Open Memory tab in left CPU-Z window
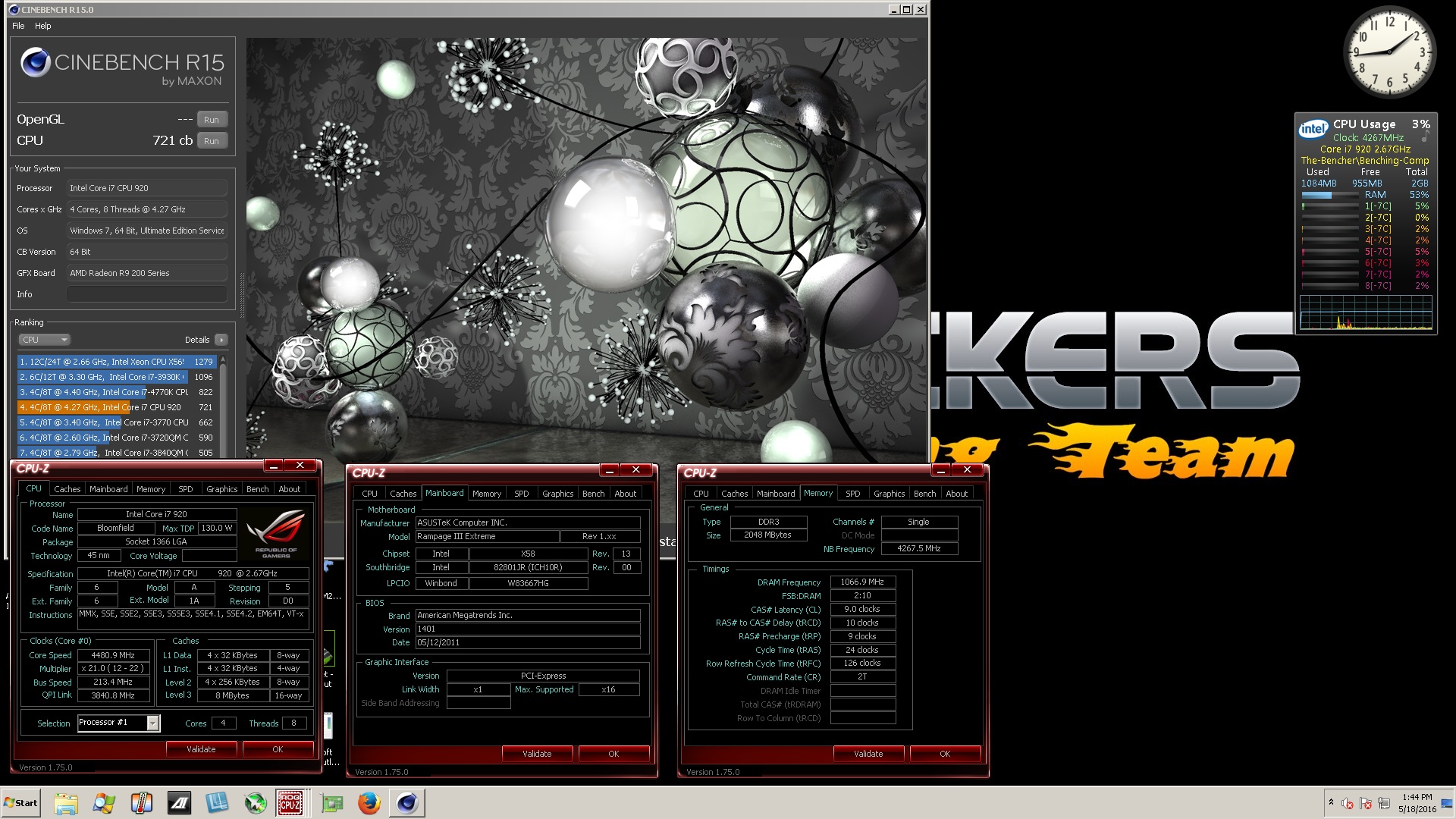This screenshot has width=1456, height=819. 151,489
